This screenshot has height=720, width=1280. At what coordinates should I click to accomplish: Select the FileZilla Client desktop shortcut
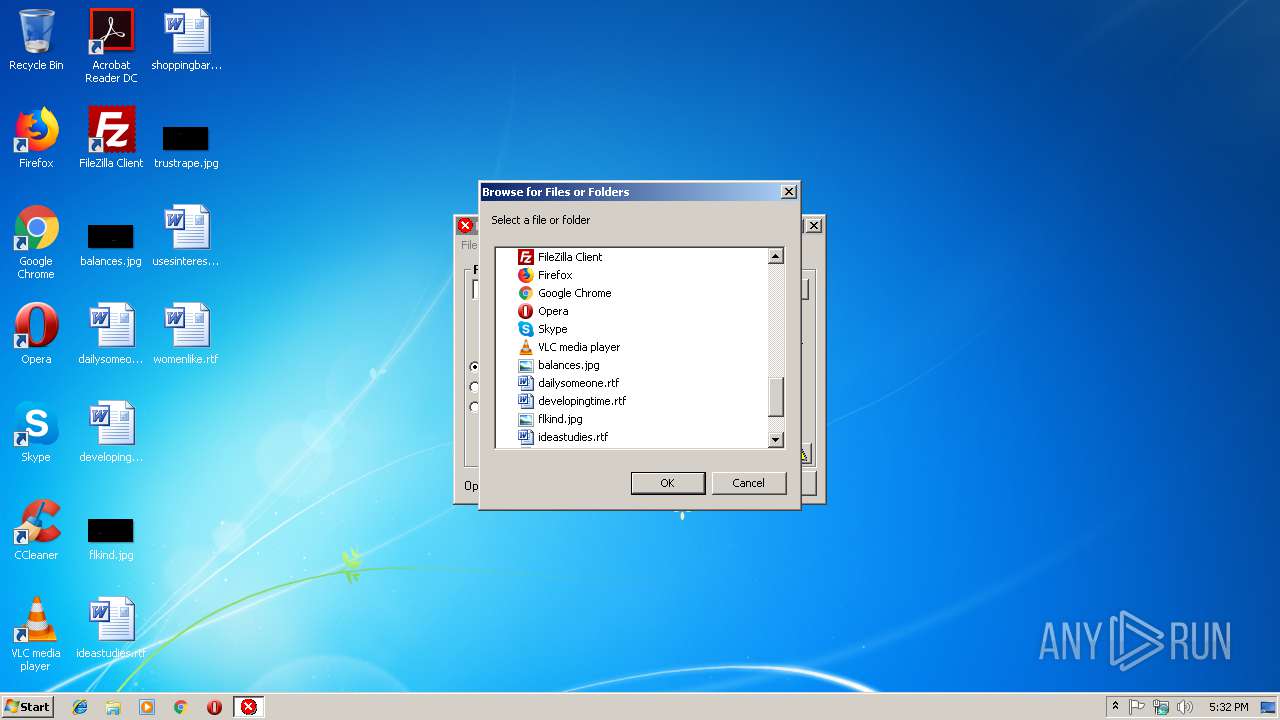[111, 138]
